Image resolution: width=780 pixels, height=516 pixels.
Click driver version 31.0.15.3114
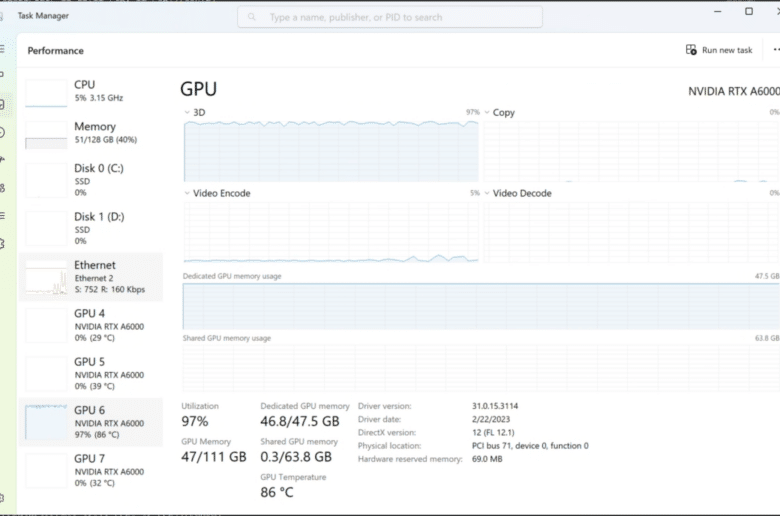(x=495, y=406)
